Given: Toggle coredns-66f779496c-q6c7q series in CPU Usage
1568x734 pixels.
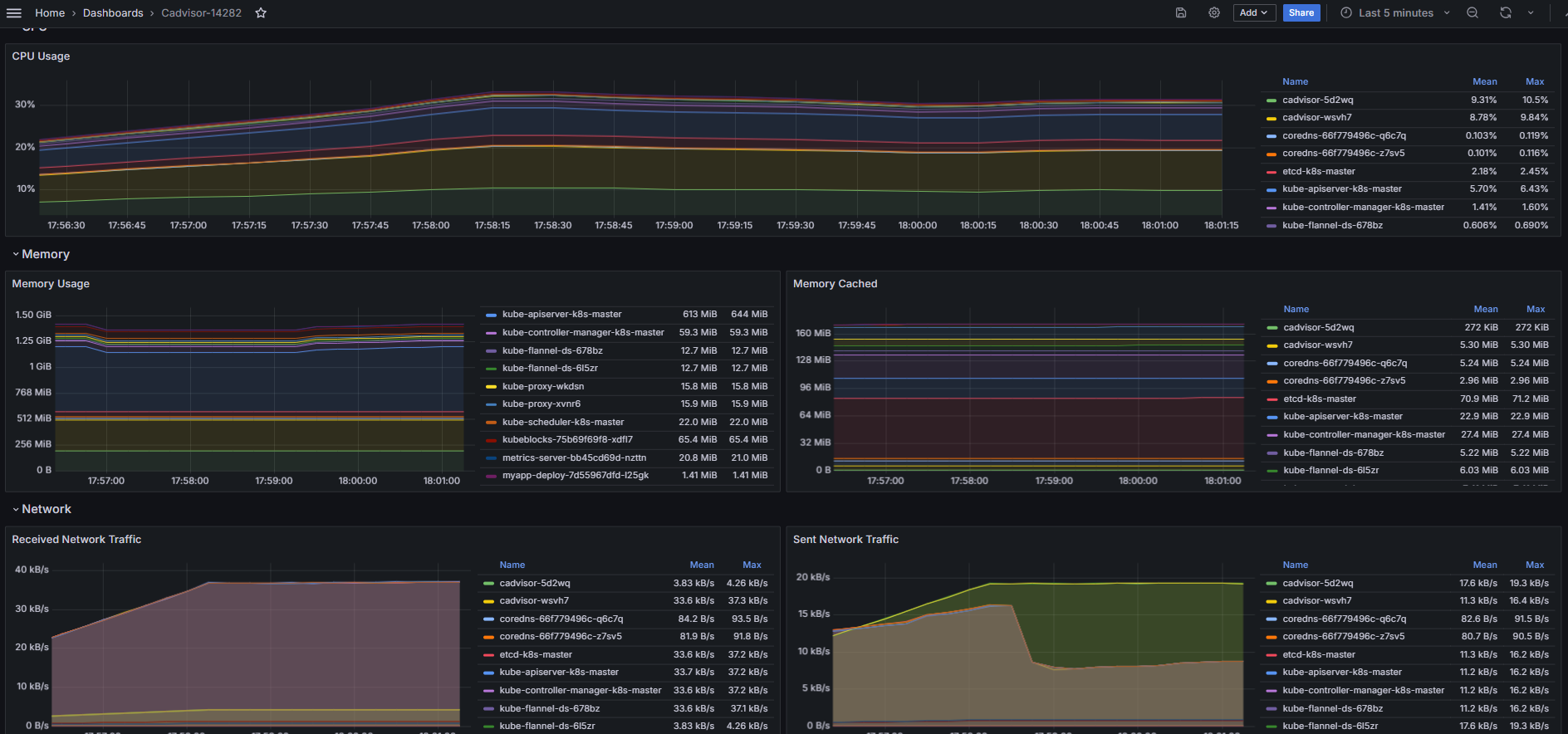Looking at the screenshot, I should pos(1344,136).
